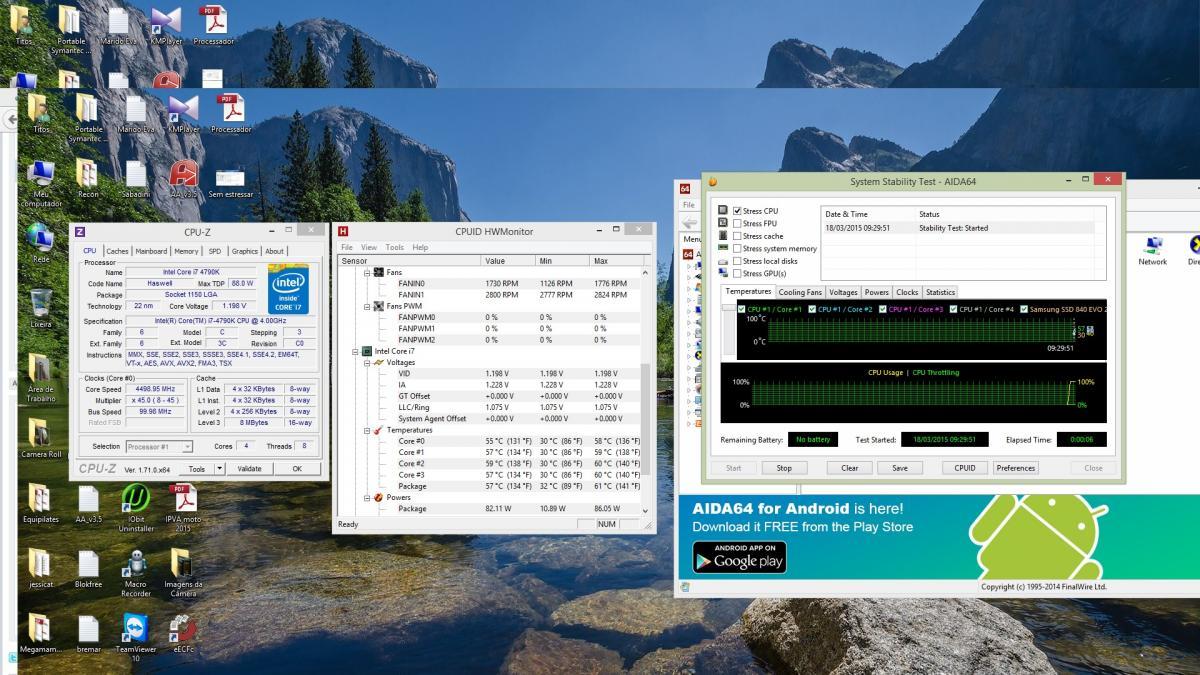Screen dimensions: 1200x675
Task: Open the Tools dropdown arrow in CPU-Z
Action: click(221, 468)
